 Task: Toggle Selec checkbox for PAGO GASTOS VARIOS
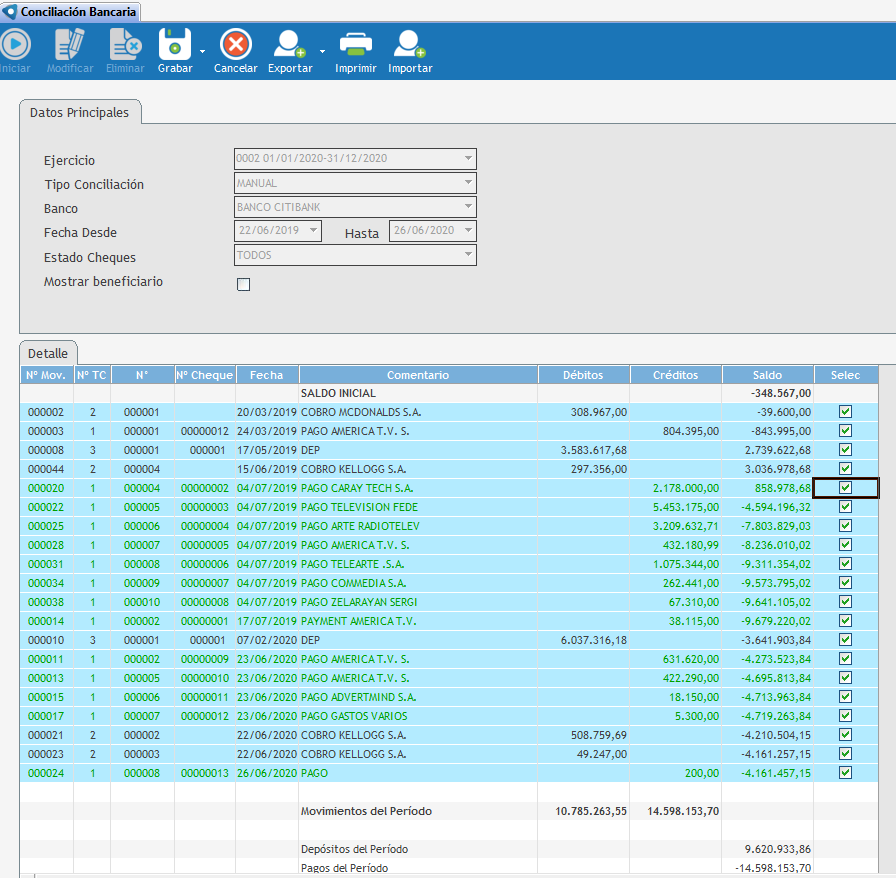(x=845, y=716)
